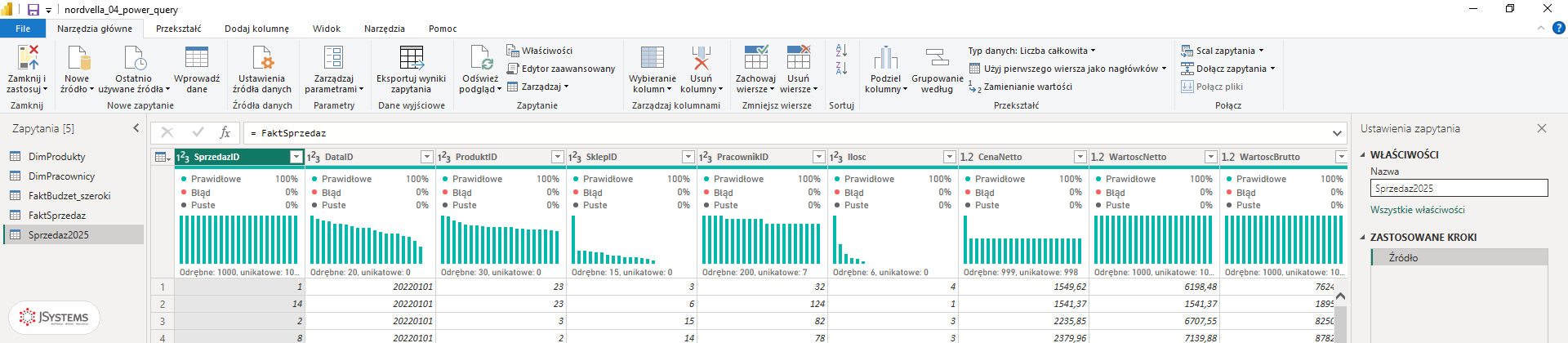This screenshot has width=1568, height=343.
Task: Switch to Pomoc tab
Action: coord(443,29)
